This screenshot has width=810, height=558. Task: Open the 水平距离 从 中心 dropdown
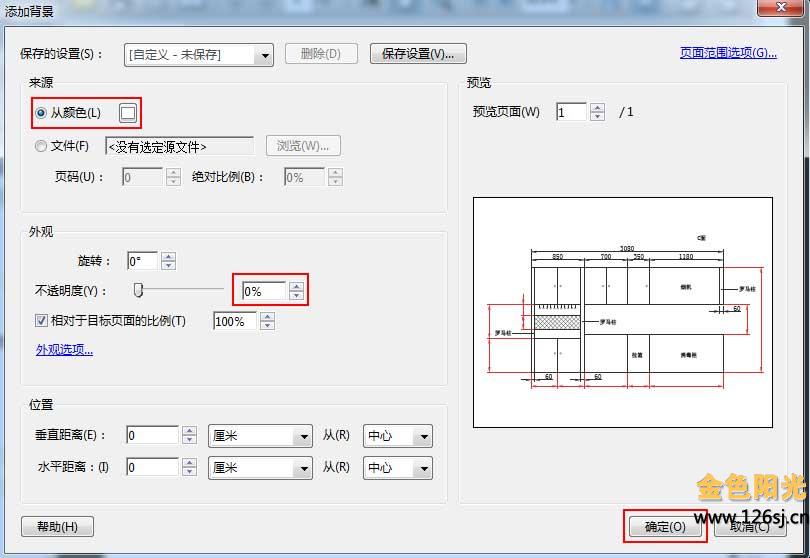click(398, 468)
